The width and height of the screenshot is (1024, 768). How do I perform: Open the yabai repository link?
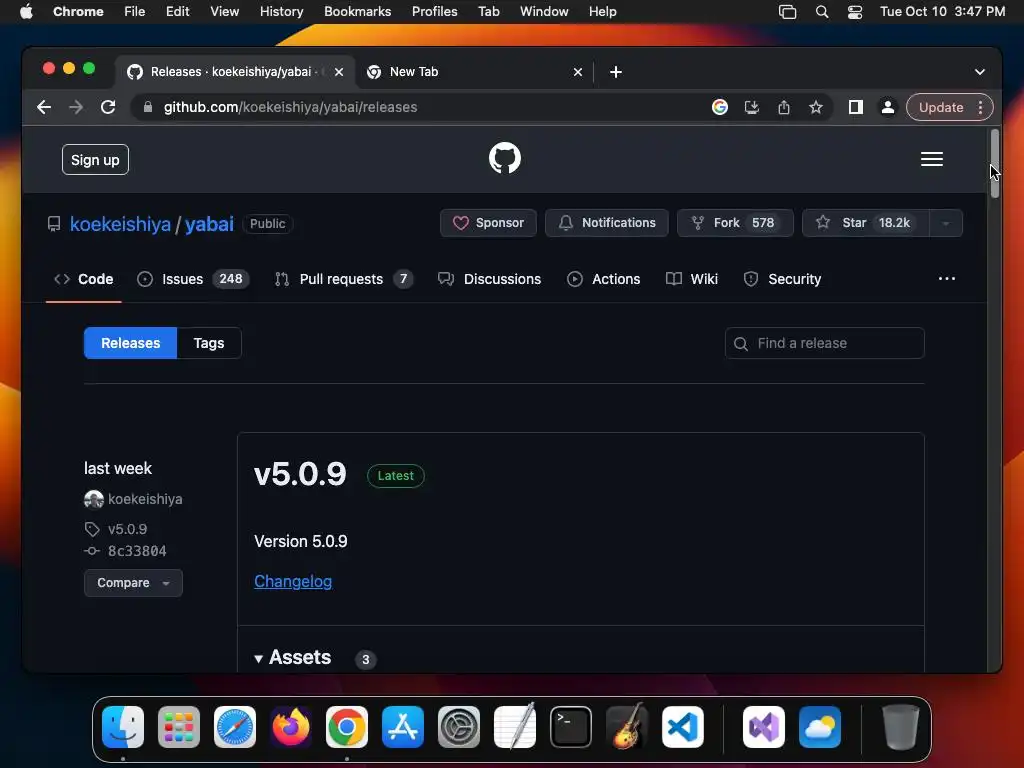[209, 224]
